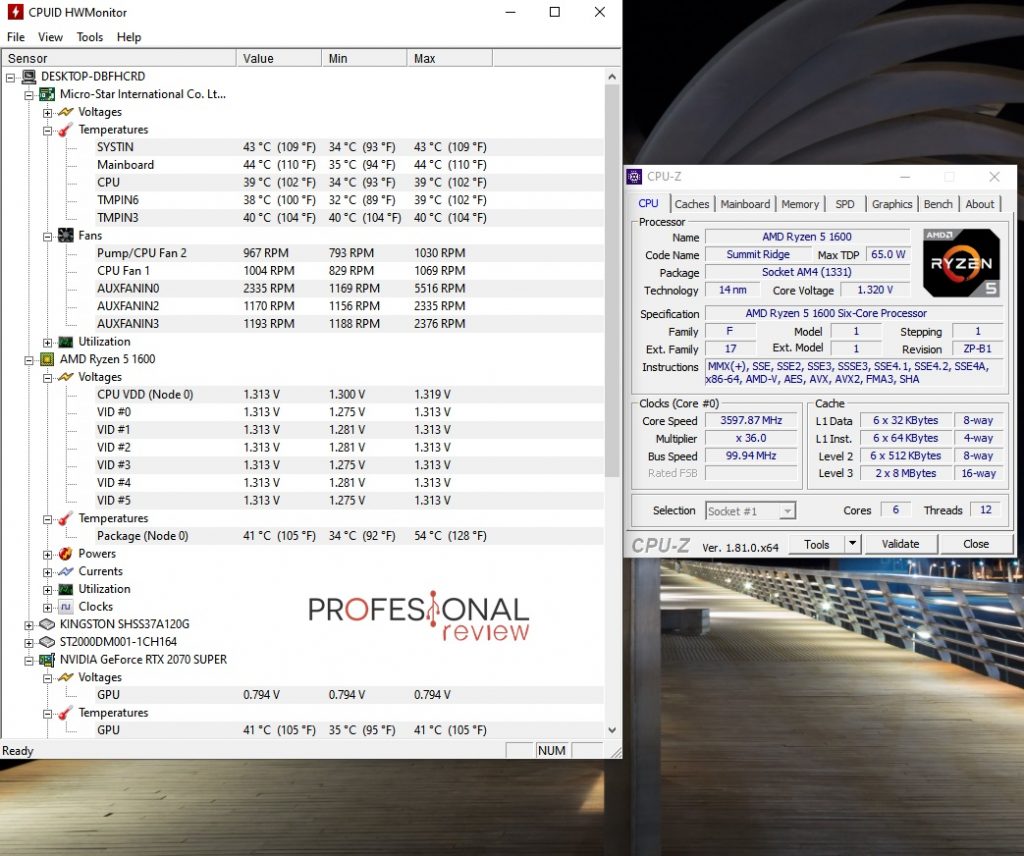Switch to the SPD tab in CPU-Z

844,204
